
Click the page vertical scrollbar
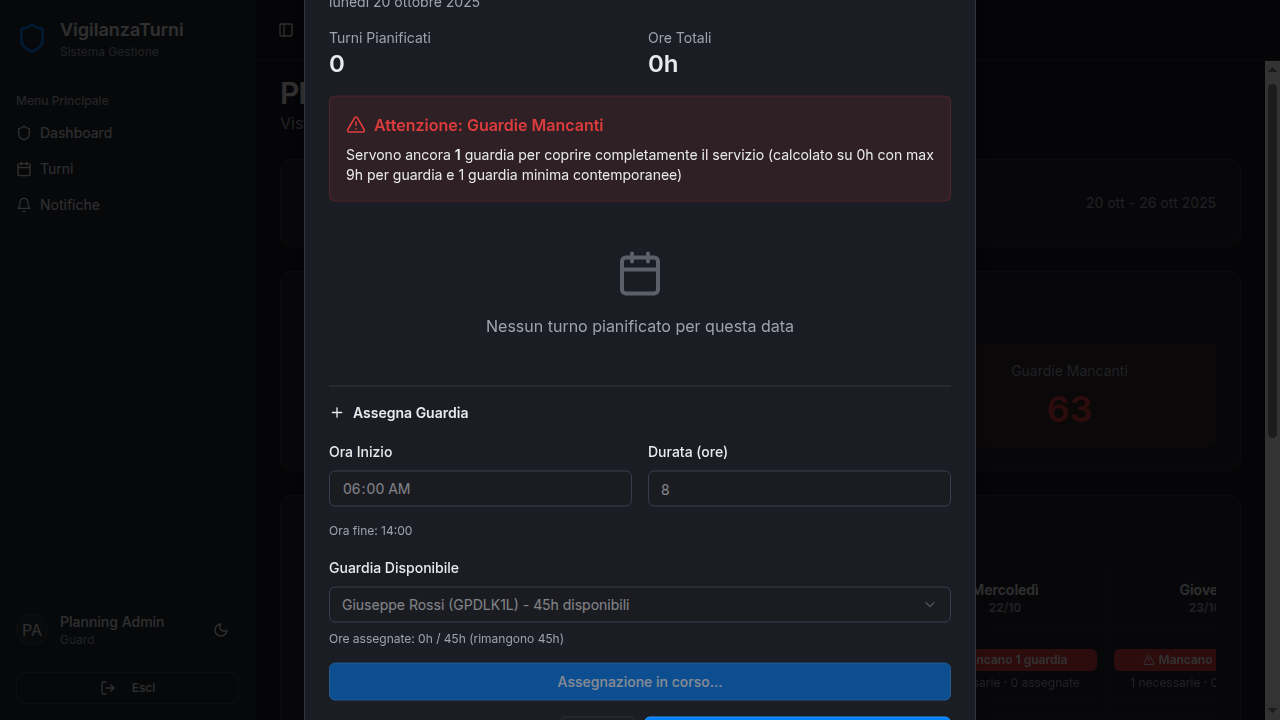1273,250
